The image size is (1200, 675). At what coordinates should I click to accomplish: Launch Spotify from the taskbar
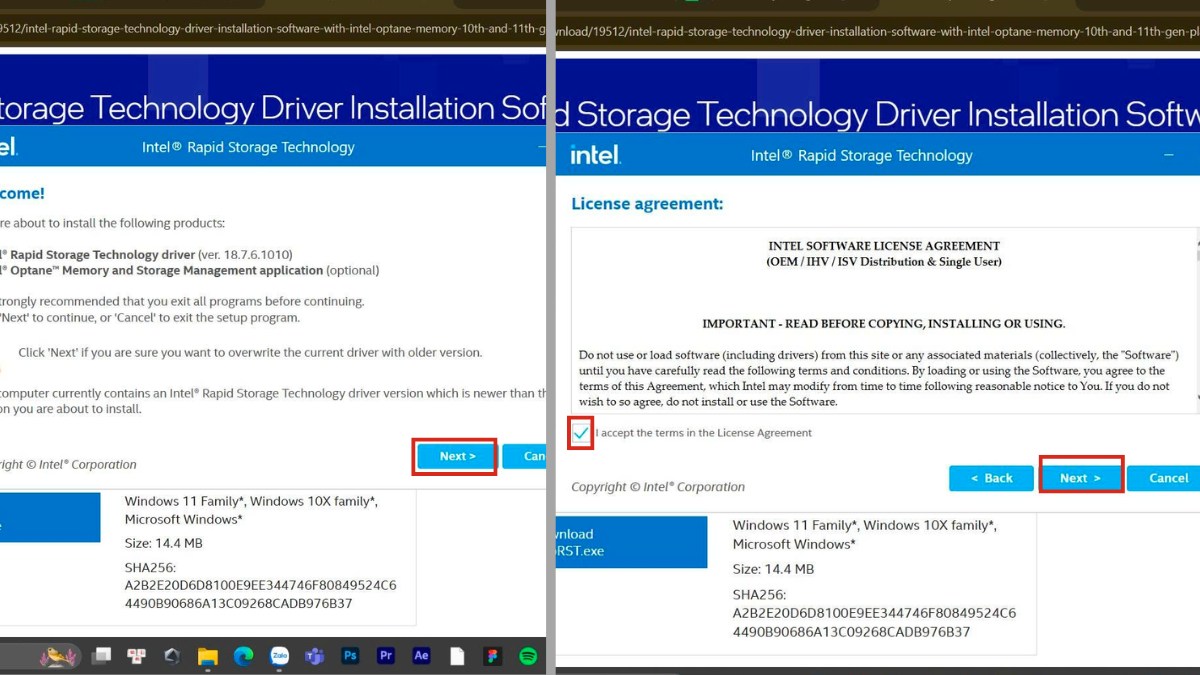[x=527, y=656]
